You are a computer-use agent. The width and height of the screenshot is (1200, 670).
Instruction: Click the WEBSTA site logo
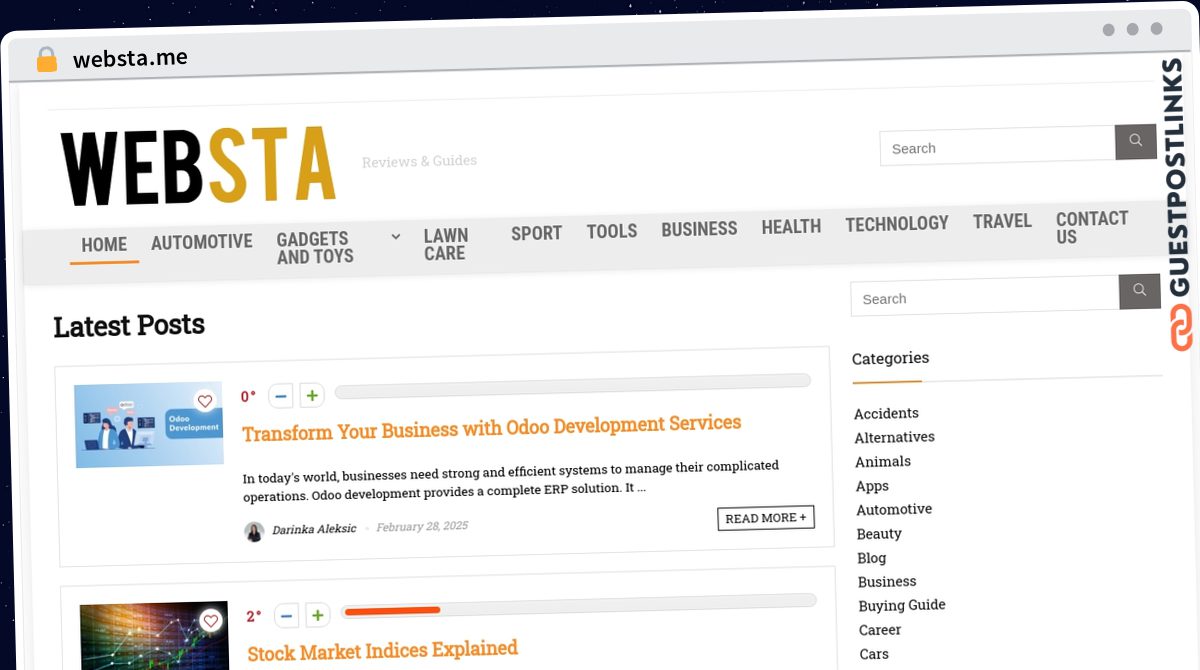[197, 166]
